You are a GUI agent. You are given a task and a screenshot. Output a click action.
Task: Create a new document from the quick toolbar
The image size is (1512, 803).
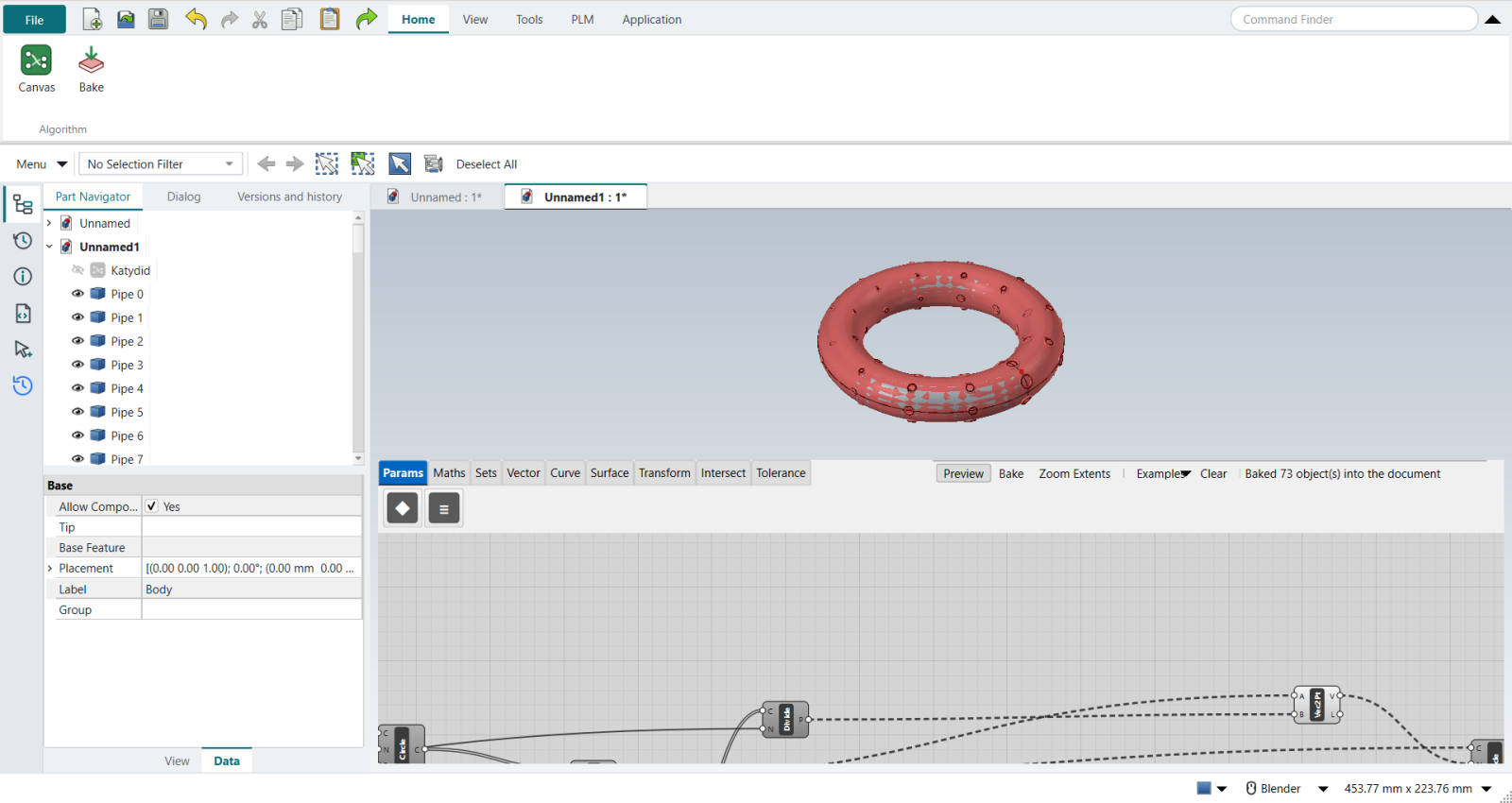92,19
